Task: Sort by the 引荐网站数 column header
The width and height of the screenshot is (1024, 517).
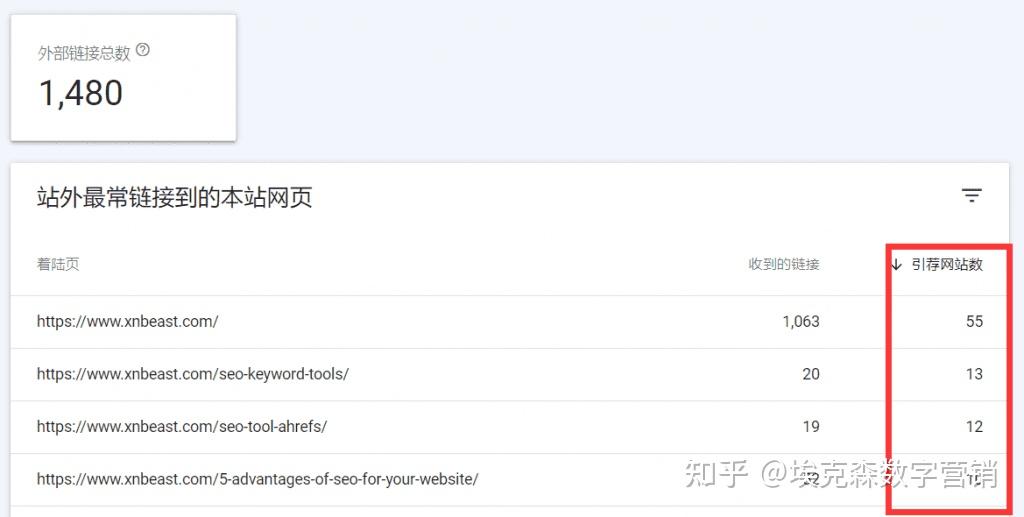Action: coord(947,264)
